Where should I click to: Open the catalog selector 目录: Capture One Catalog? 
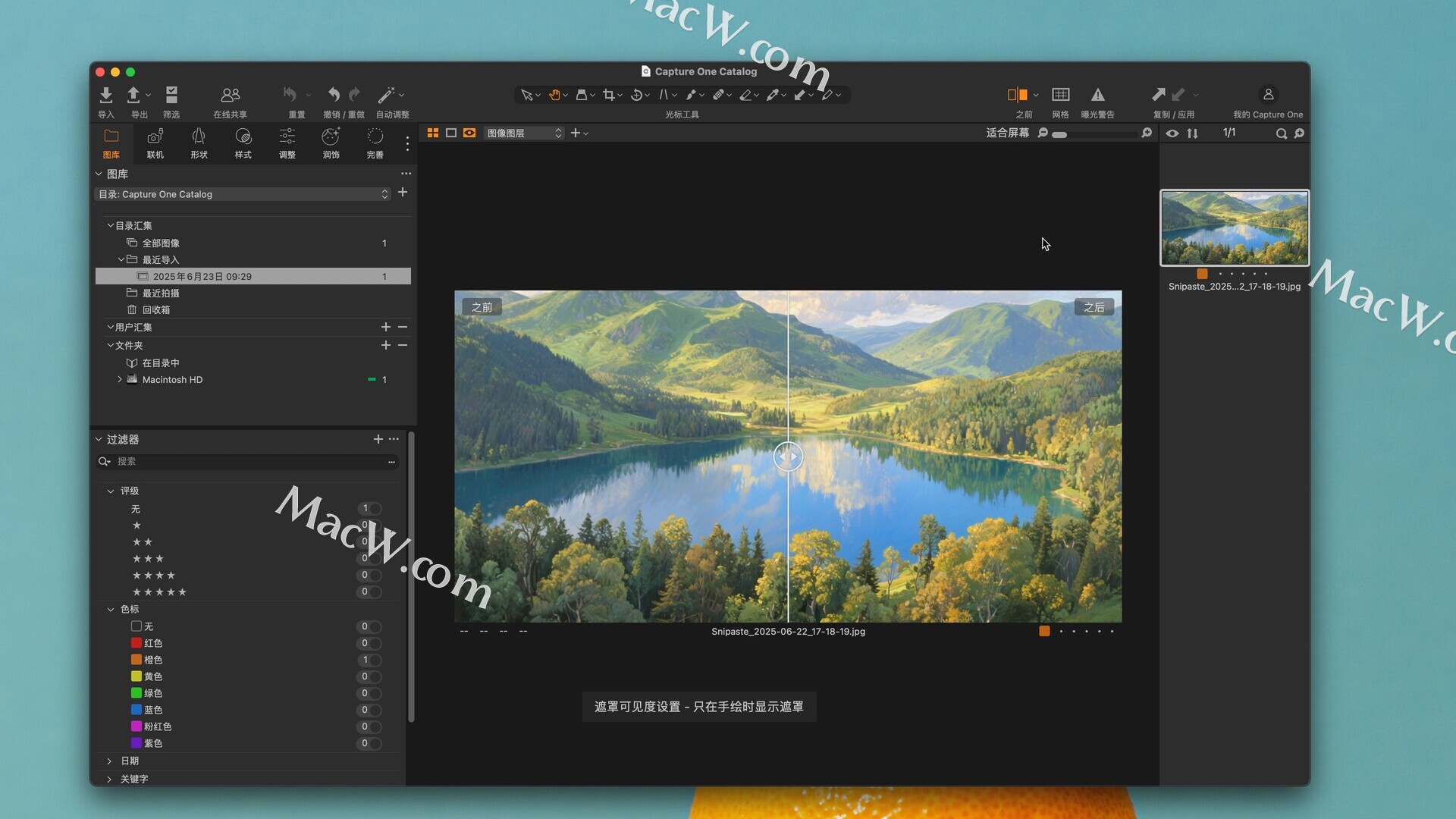(x=243, y=194)
